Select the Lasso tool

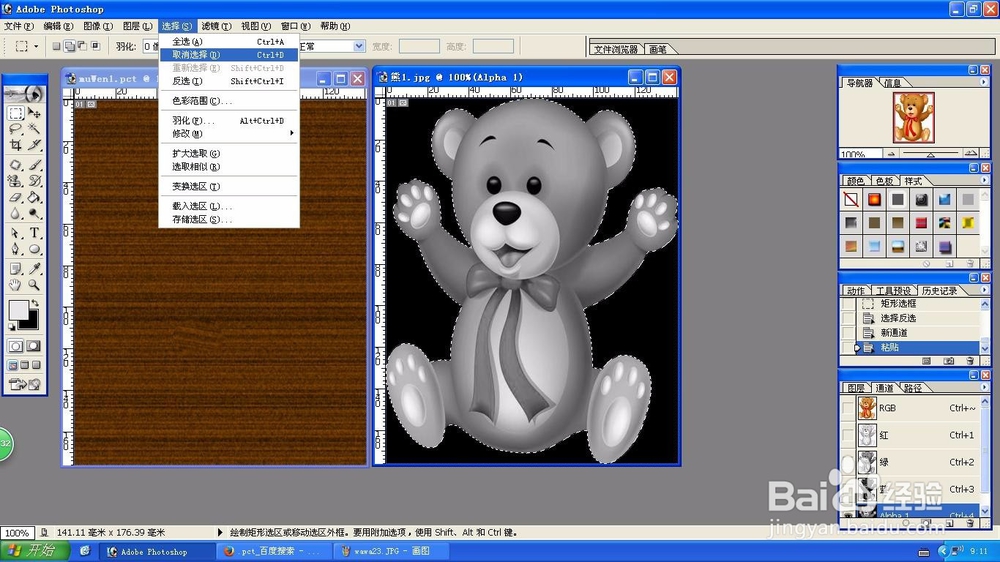click(16, 129)
